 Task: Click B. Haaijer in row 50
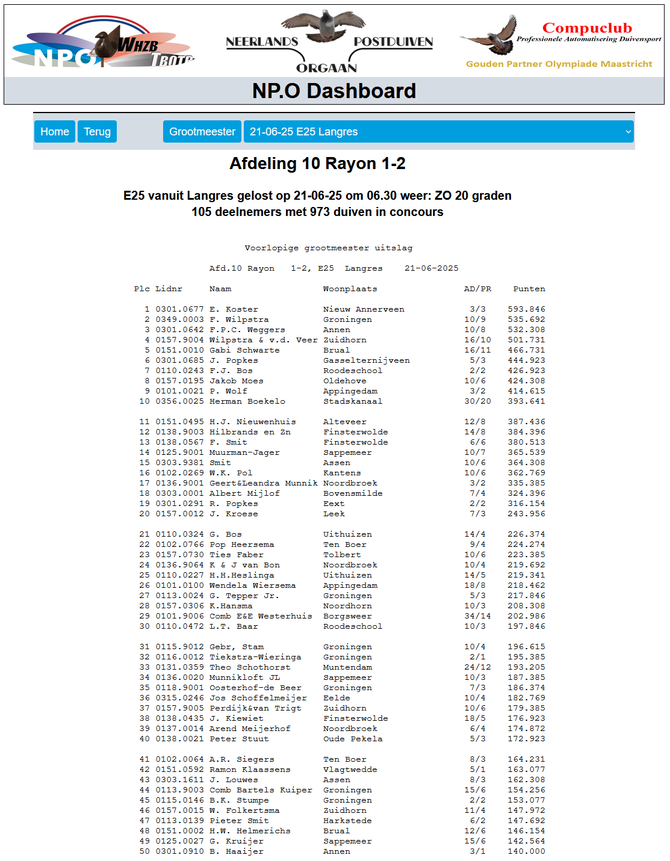point(236,852)
